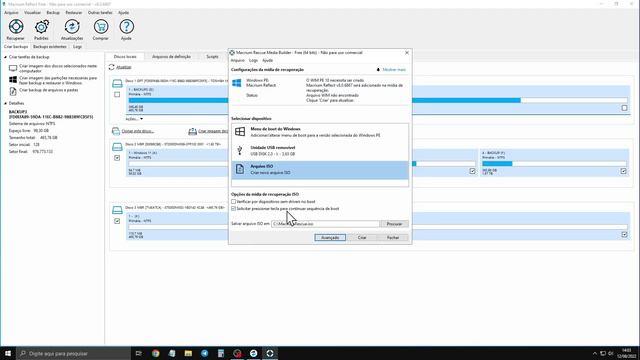Select the 'Menu de boot do Windows' device row
The image size is (640, 360).
pyautogui.click(x=320, y=132)
